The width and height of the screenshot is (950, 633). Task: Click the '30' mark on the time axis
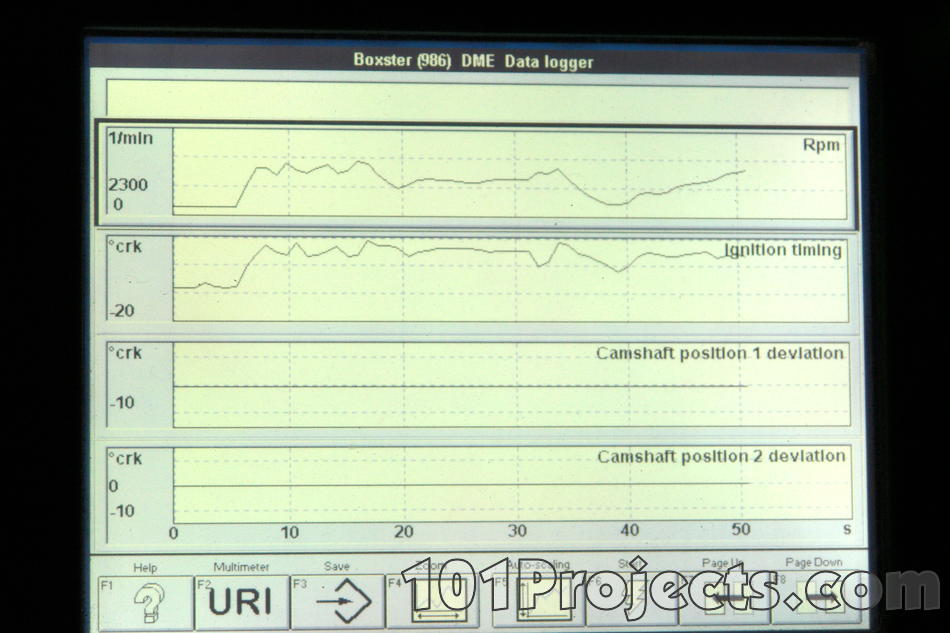tap(517, 531)
